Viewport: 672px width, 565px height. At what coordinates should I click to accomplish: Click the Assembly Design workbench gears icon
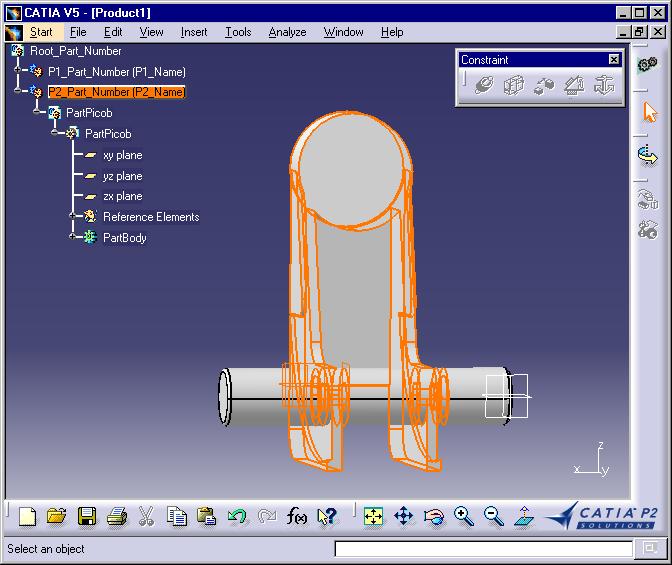click(647, 65)
